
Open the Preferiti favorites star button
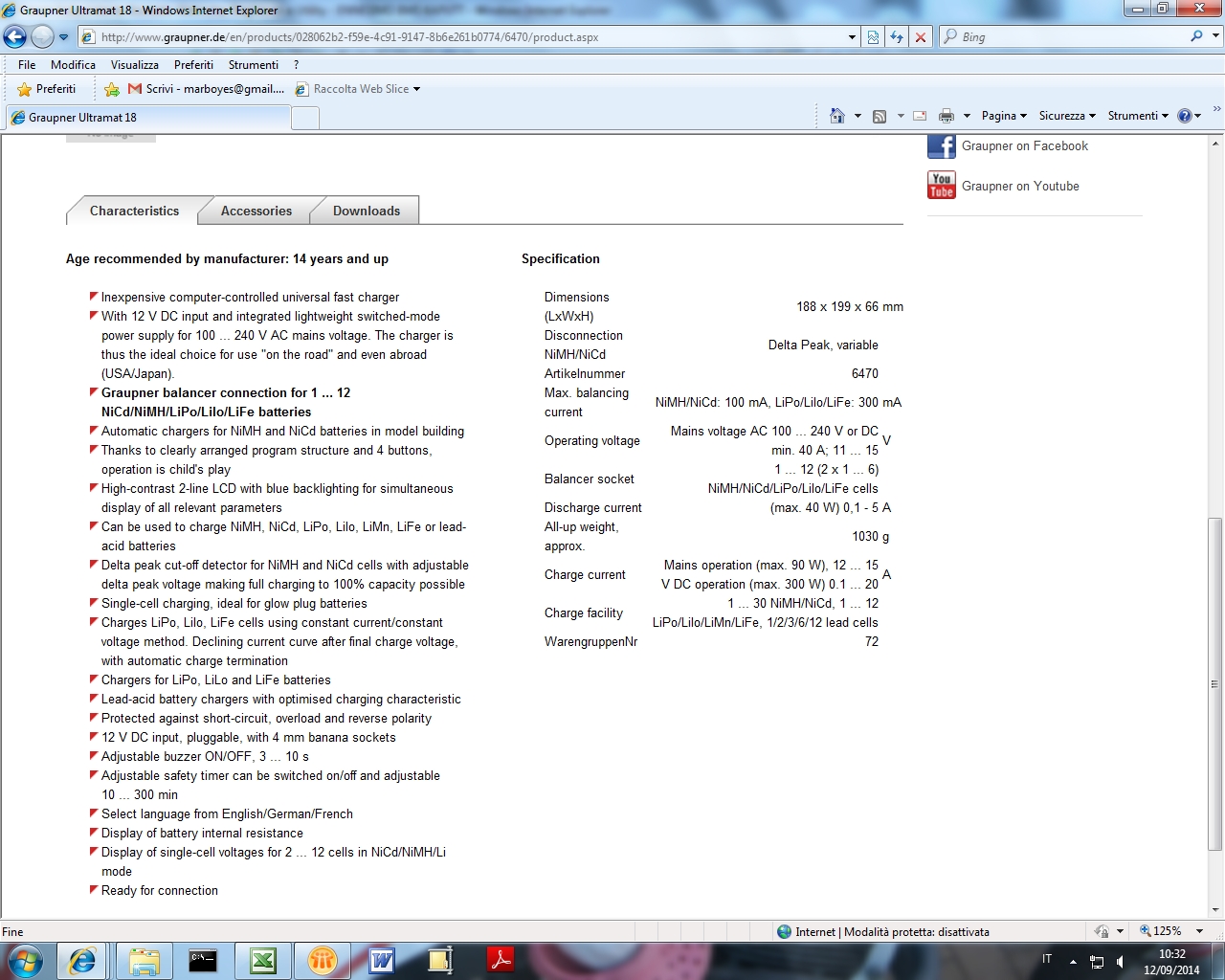click(46, 89)
